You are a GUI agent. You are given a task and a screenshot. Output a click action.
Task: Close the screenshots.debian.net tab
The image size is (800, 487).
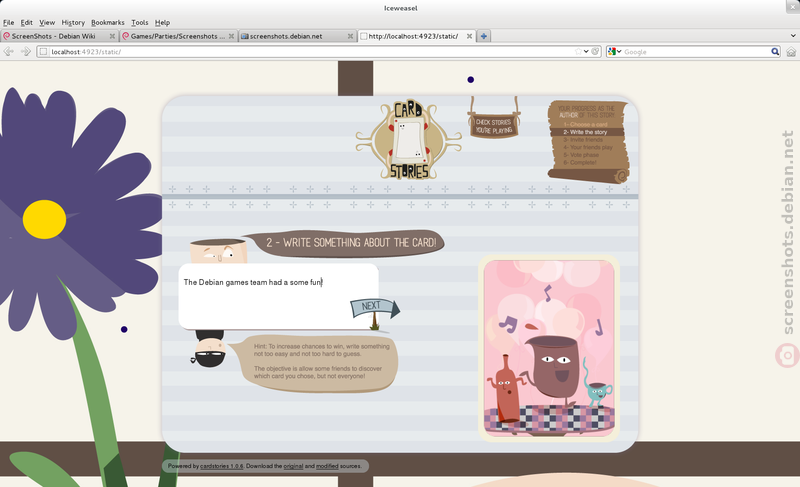[x=350, y=36]
